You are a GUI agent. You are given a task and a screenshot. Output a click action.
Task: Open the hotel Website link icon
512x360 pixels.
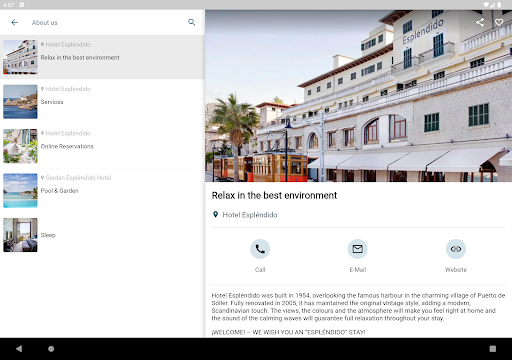tap(456, 249)
